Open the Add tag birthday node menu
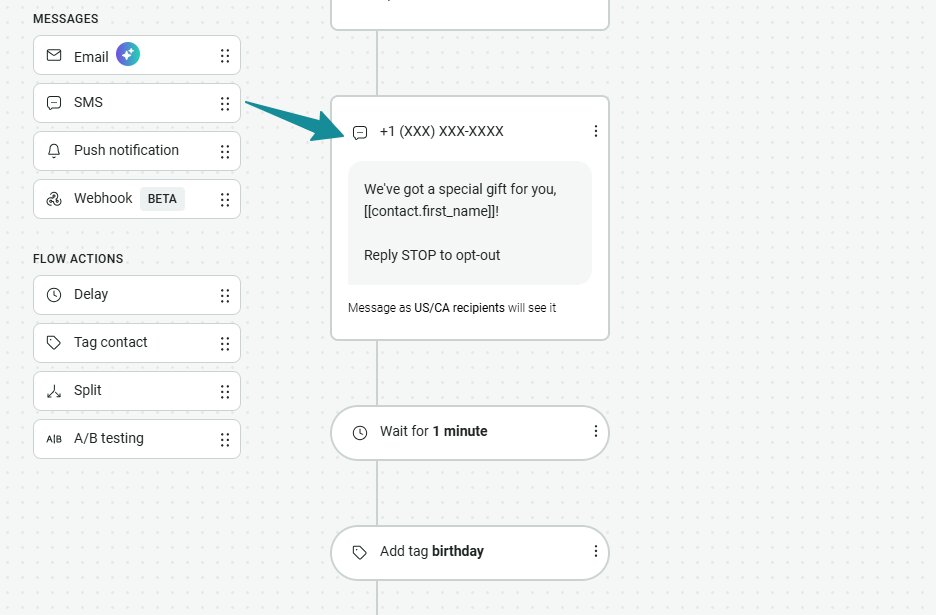 pyautogui.click(x=596, y=551)
